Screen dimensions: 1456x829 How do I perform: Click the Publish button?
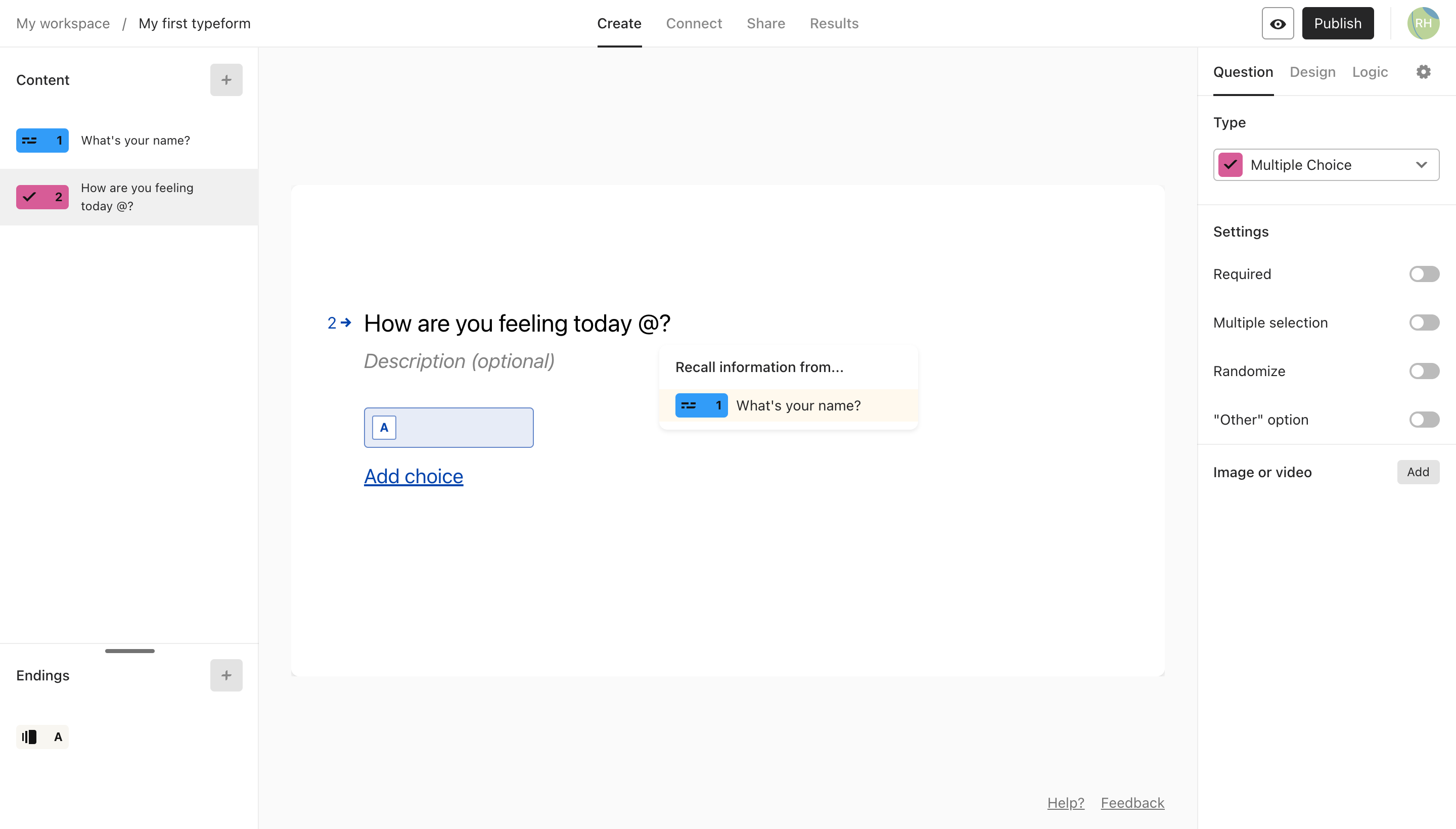[1339, 23]
